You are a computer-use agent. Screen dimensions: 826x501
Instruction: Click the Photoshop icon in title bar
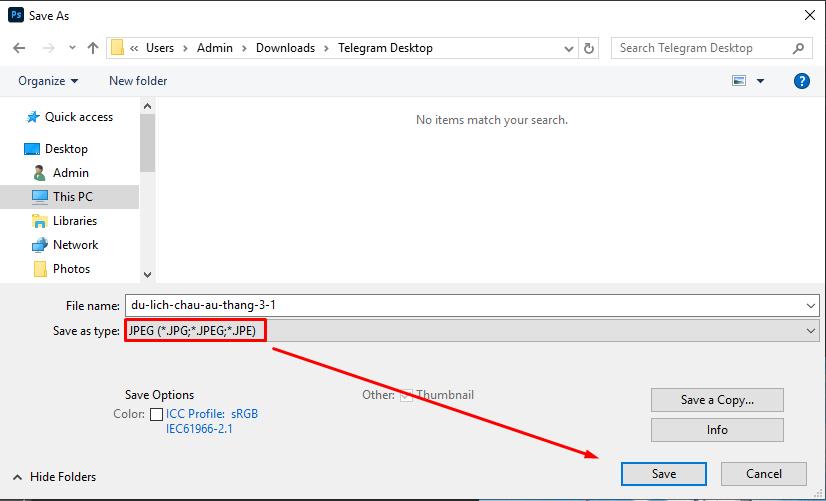pyautogui.click(x=16, y=15)
